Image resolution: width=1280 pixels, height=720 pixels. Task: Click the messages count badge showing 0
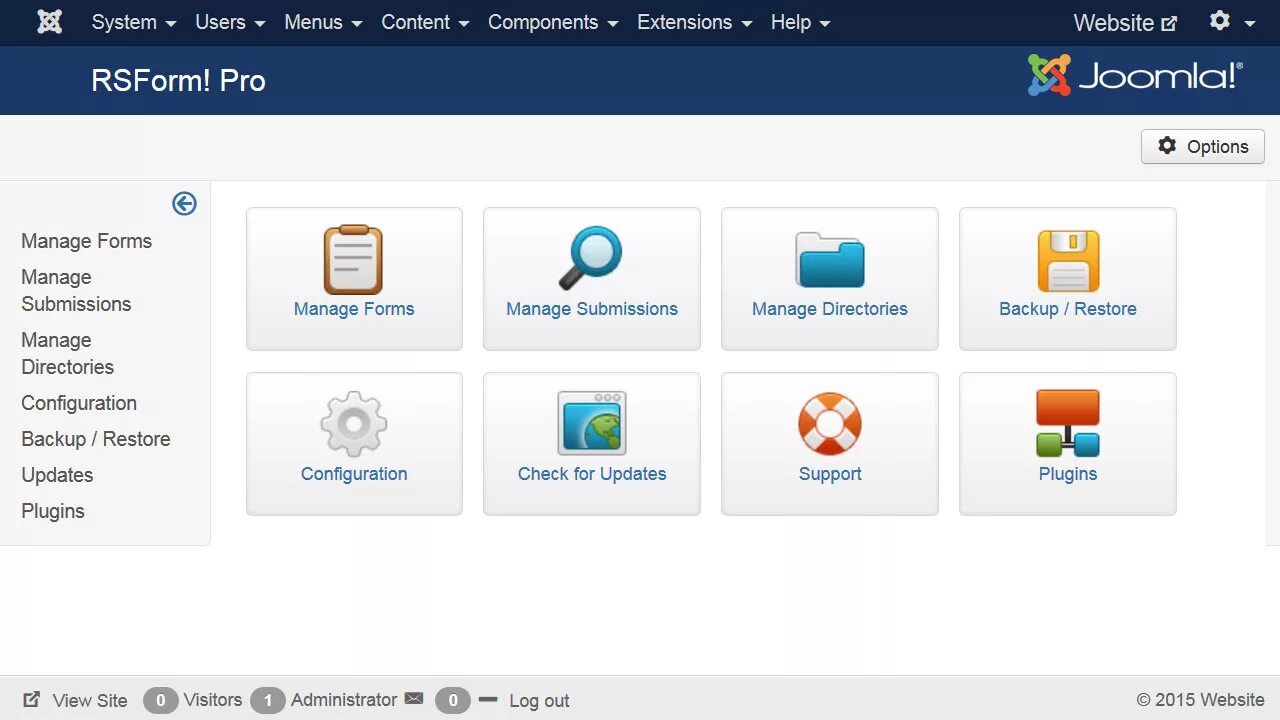click(453, 700)
